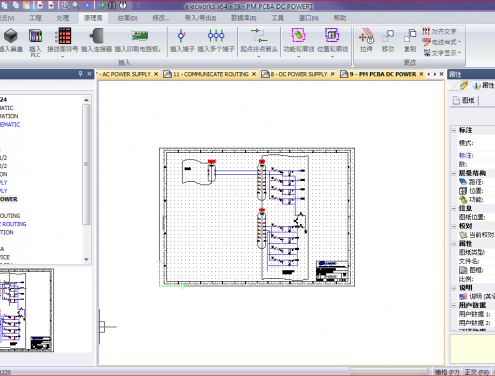Click the zoom magnifier icon in quick toolbar
This screenshot has height=376, width=495.
(76, 5)
